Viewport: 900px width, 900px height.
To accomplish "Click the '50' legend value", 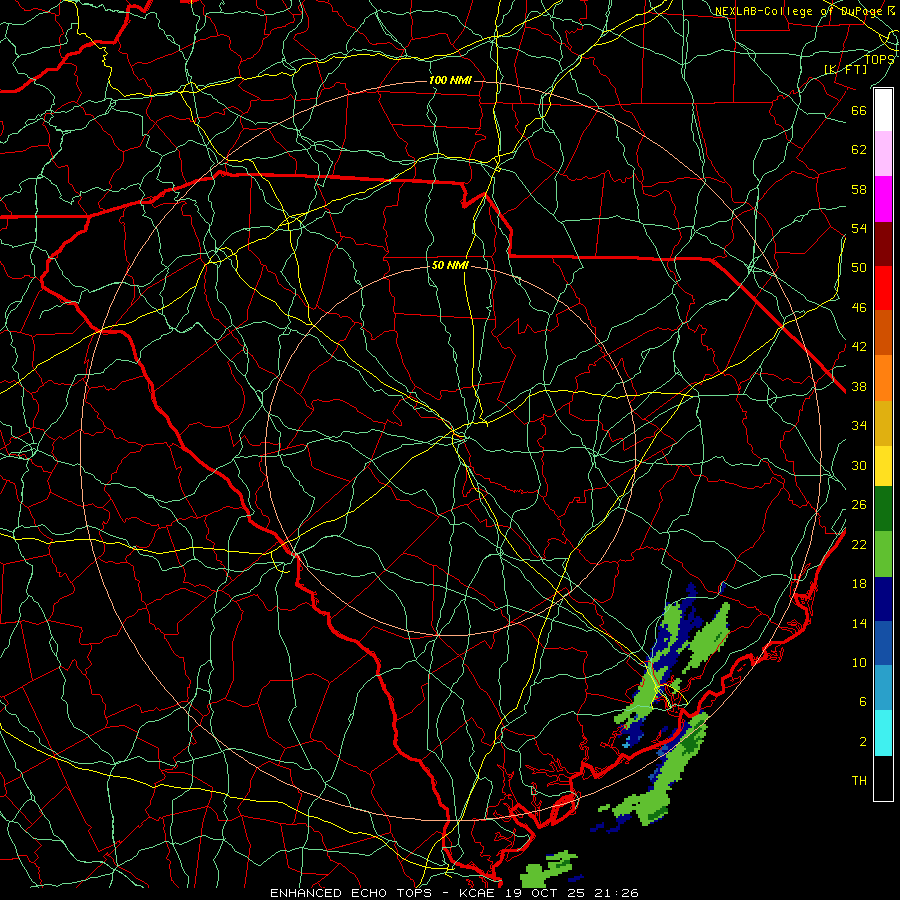I will [859, 267].
